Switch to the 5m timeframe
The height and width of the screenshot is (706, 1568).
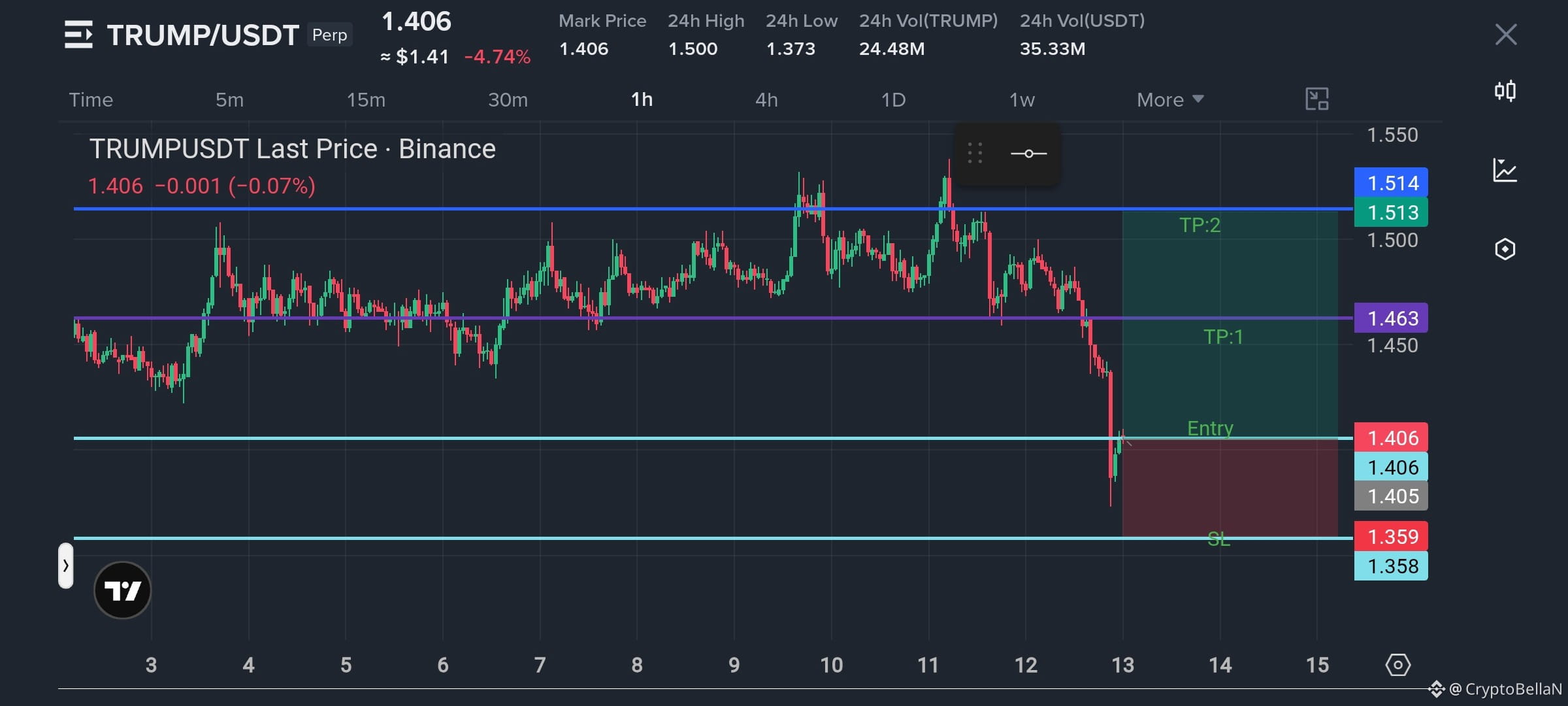tap(230, 100)
